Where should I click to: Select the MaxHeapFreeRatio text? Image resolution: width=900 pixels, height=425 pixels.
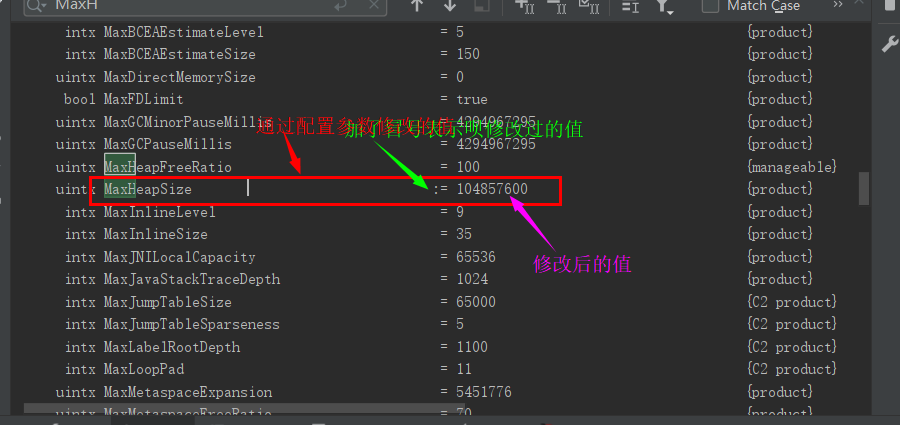tap(168, 167)
